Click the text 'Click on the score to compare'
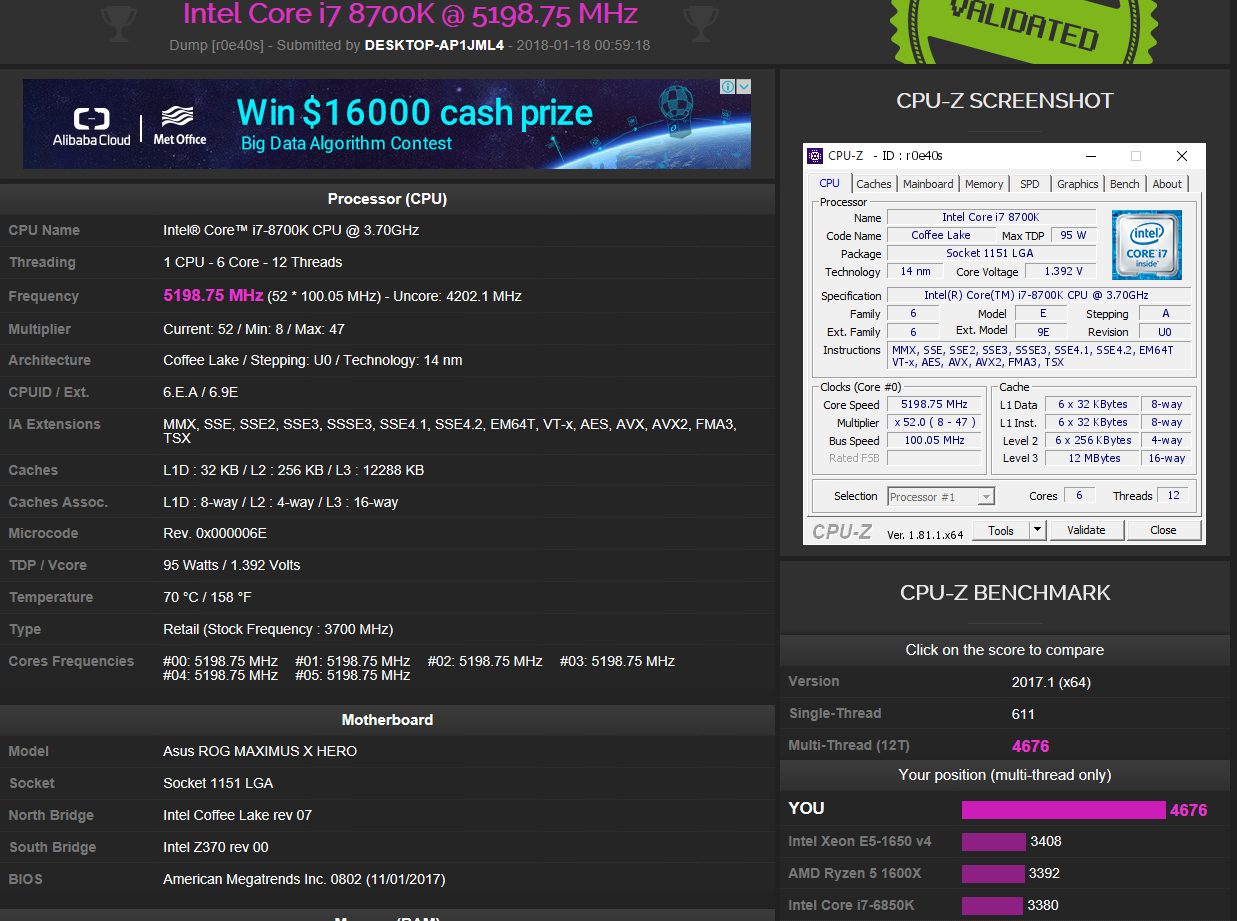This screenshot has height=921, width=1237. [x=1005, y=650]
